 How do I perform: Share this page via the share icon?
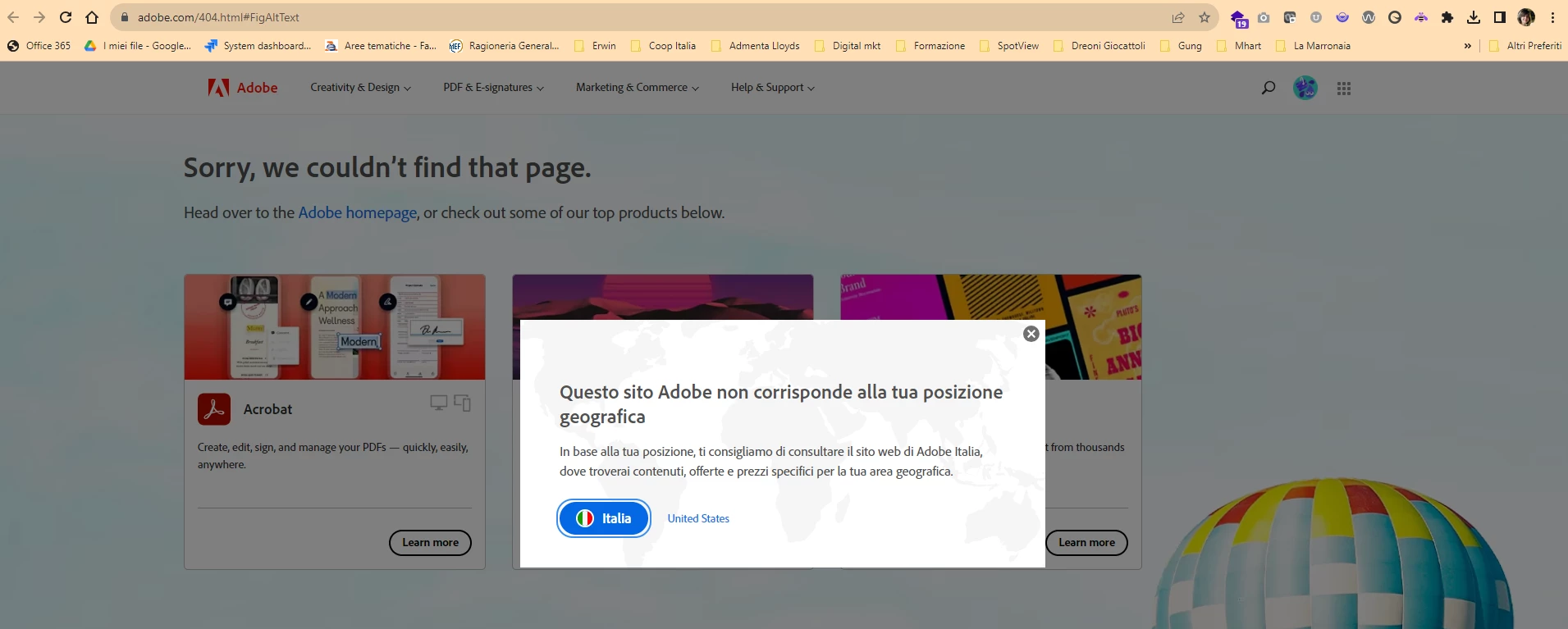tap(1178, 17)
